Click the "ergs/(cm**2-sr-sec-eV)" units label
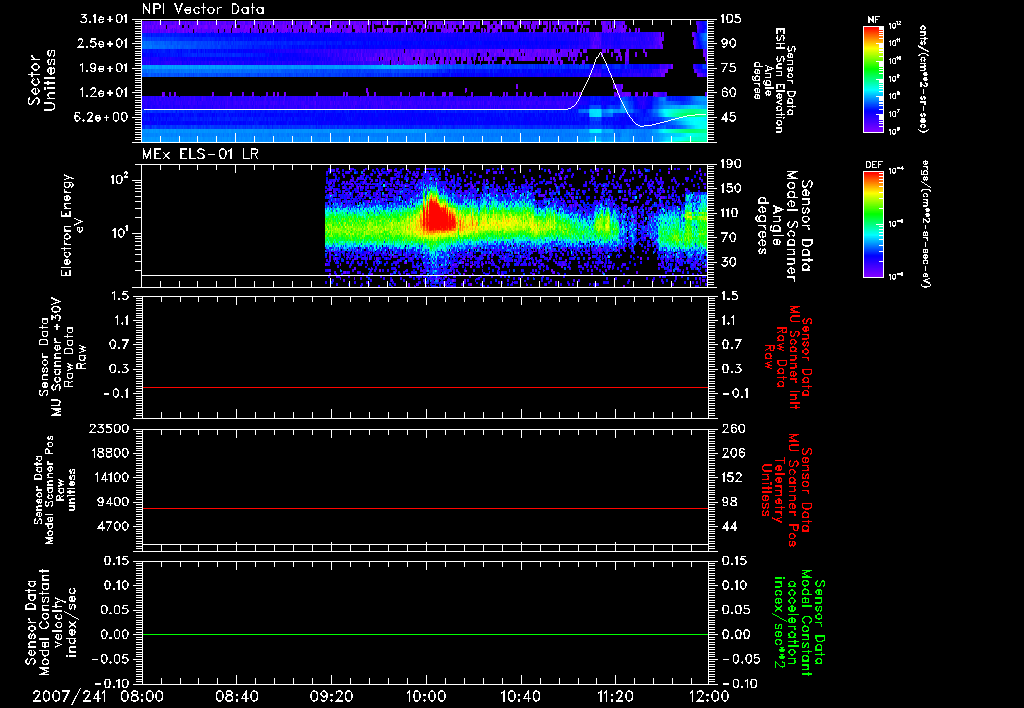 pyautogui.click(x=924, y=224)
